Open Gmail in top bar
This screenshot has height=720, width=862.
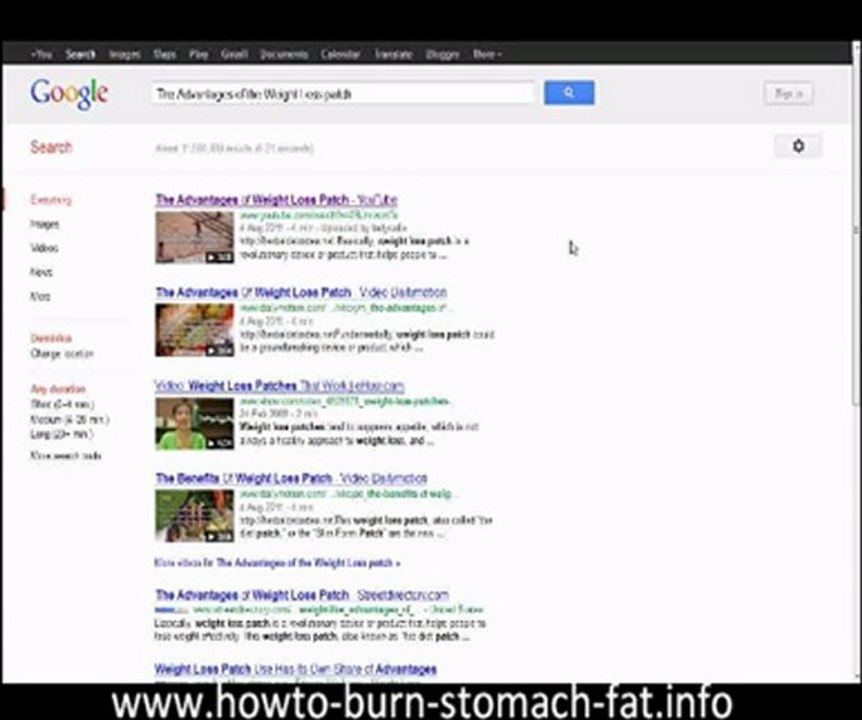(x=234, y=54)
